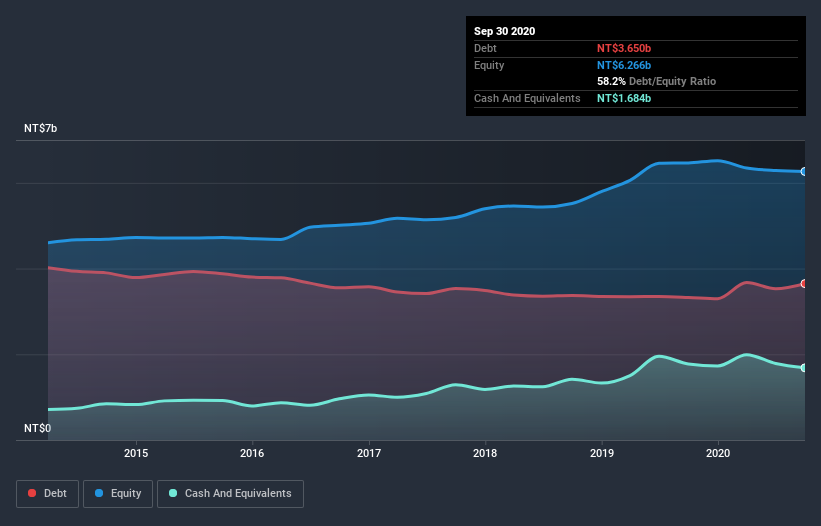Click the Equity value NT$6.266b
Image resolution: width=821 pixels, height=526 pixels.
(x=624, y=65)
